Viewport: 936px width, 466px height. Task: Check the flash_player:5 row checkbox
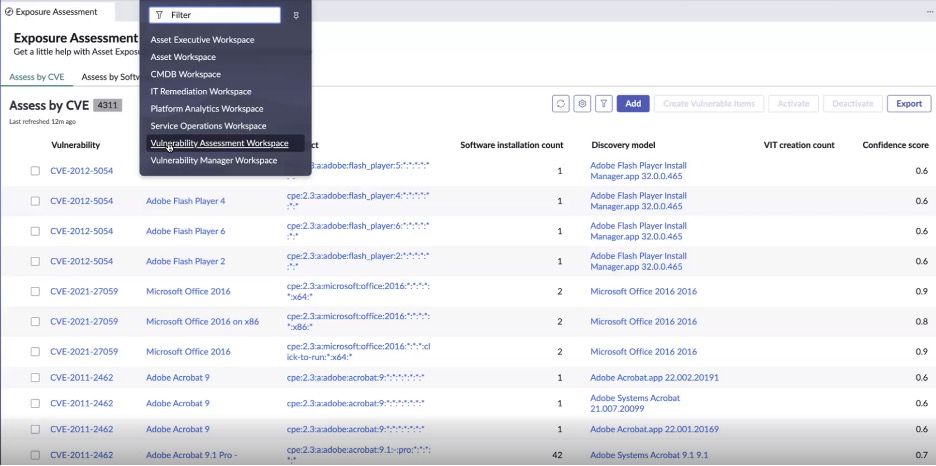point(35,171)
